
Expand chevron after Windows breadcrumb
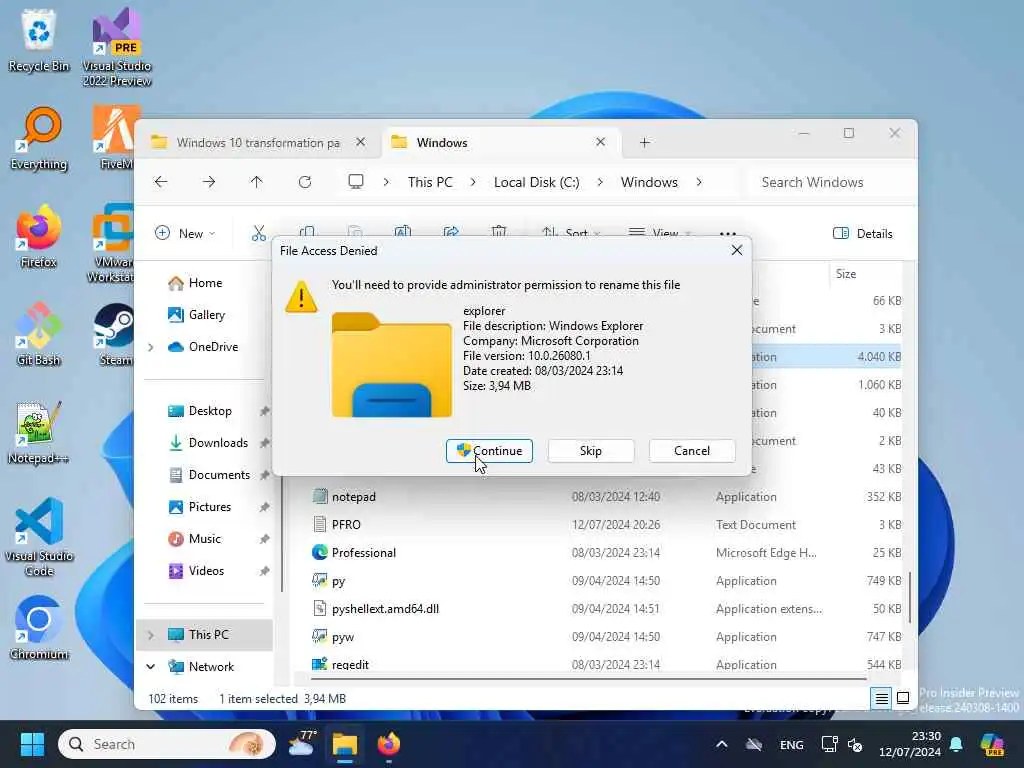[x=699, y=182]
